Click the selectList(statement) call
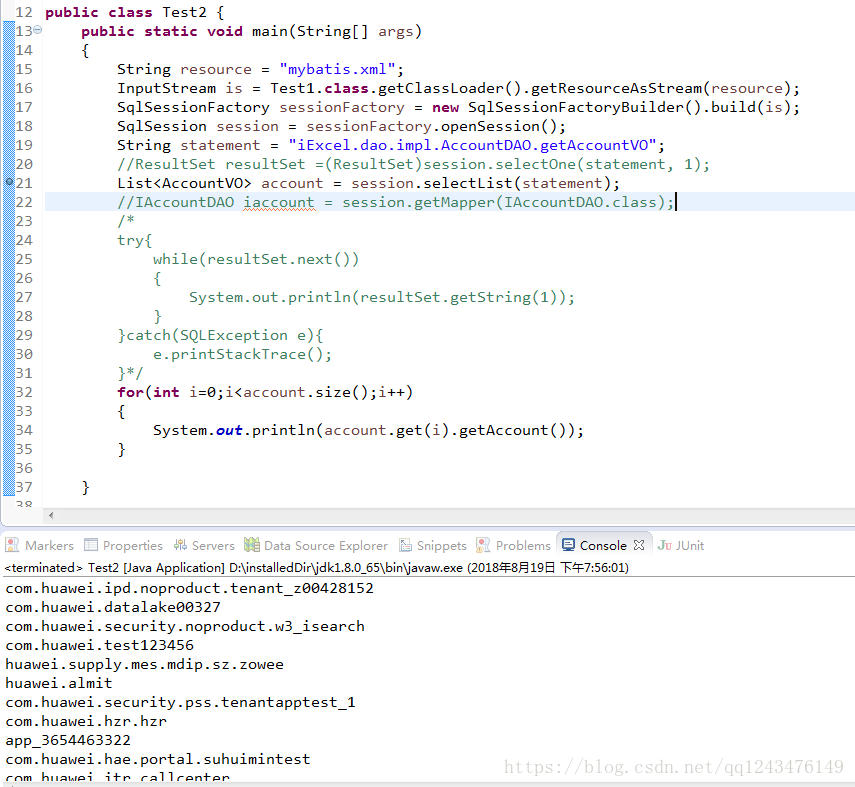Image resolution: width=855 pixels, height=787 pixels. 517,183
